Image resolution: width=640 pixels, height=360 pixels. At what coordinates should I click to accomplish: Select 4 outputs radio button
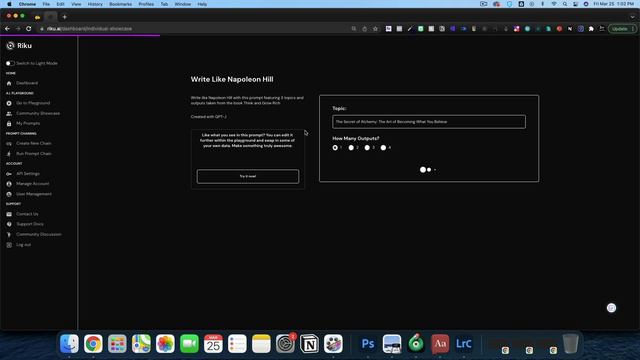pos(383,148)
